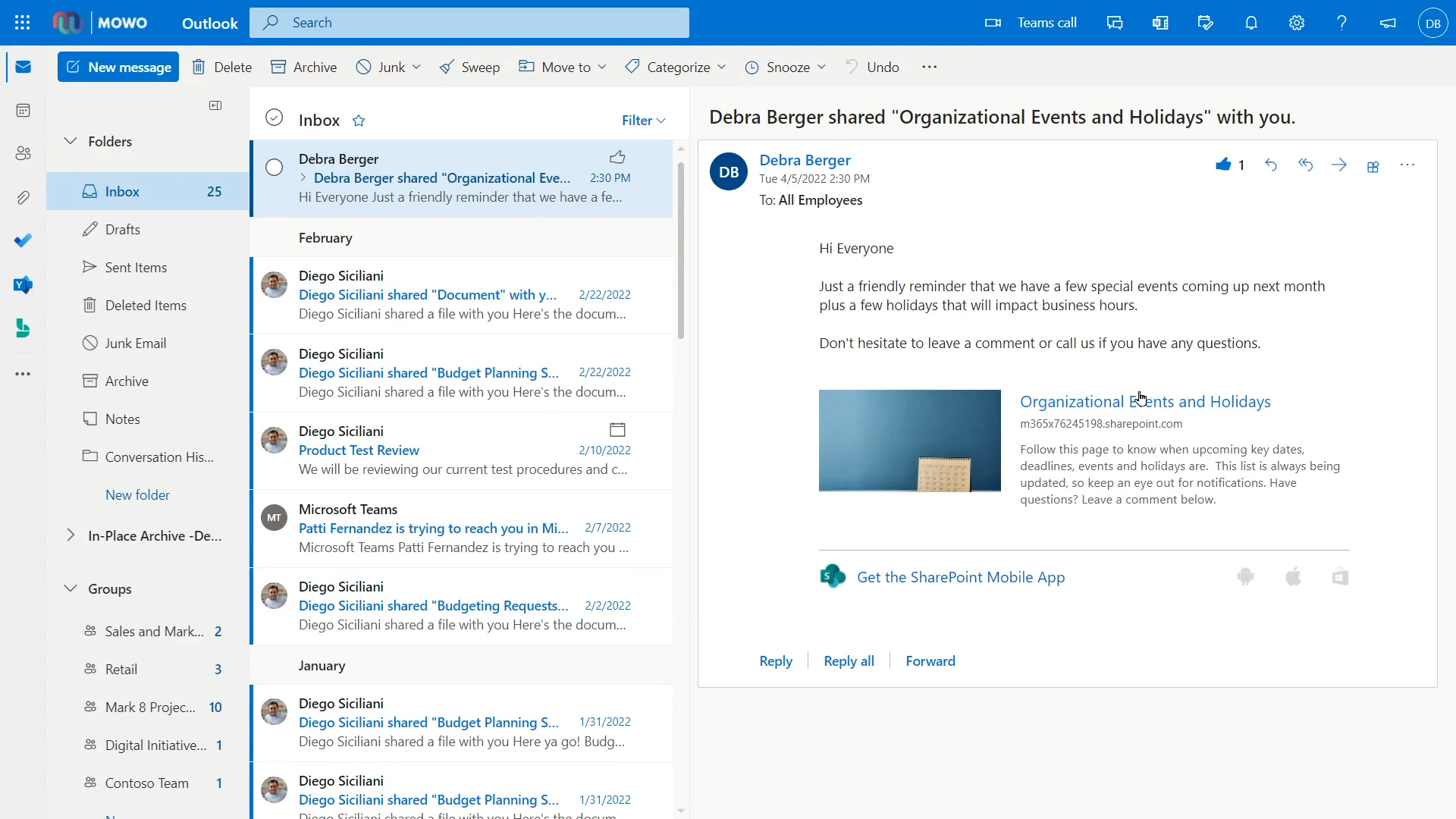
Task: Open Teams chat icon in header
Action: click(x=1115, y=23)
